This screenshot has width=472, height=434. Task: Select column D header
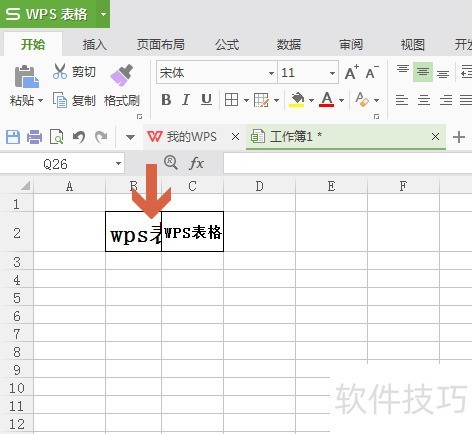pos(259,186)
